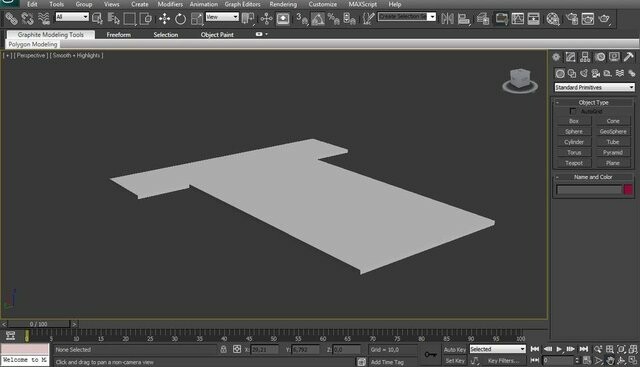The width and height of the screenshot is (640, 367).
Task: Click the Teapot primitive button
Action: pyautogui.click(x=574, y=163)
